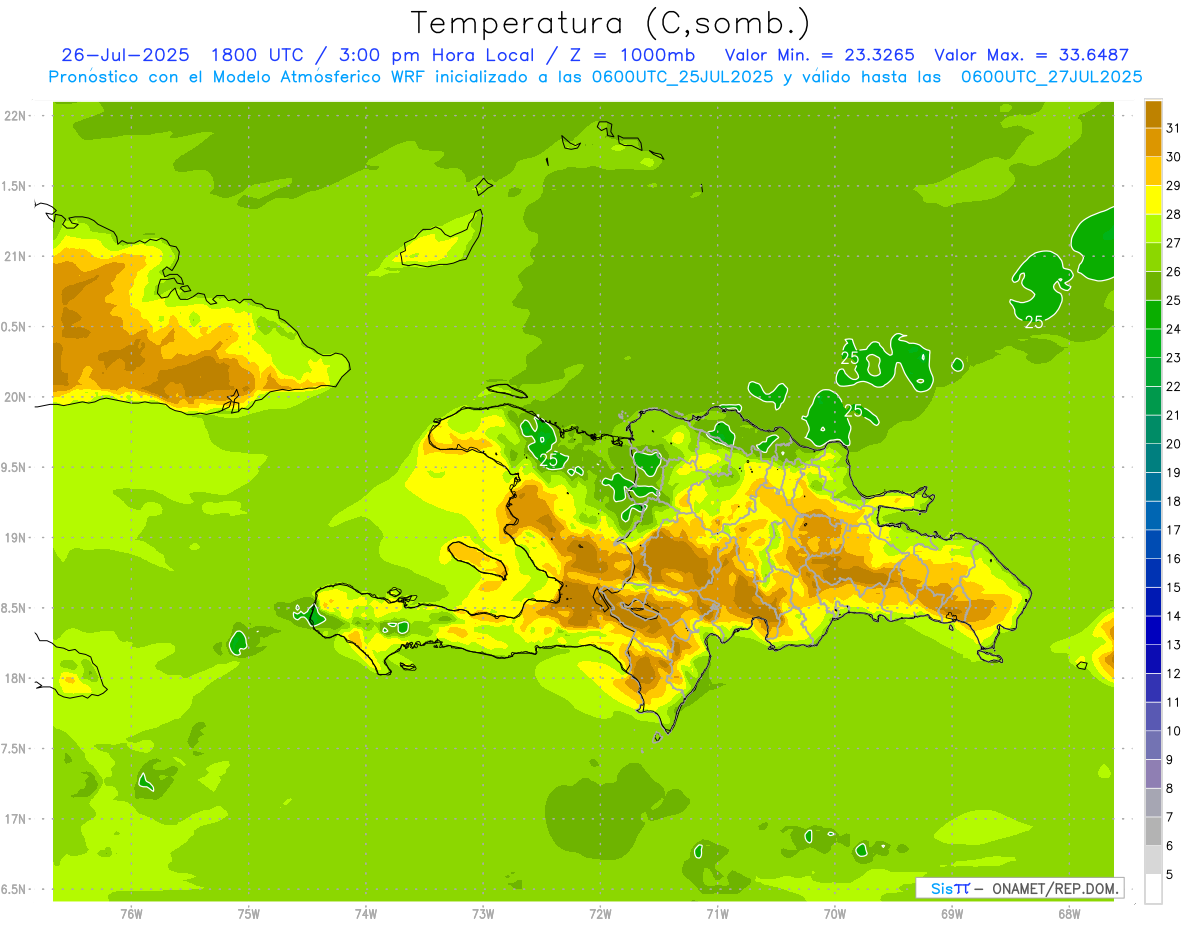Image resolution: width=1200 pixels, height=927 pixels.
Task: Click the '74W' longitude axis label
Action: pyautogui.click(x=365, y=913)
